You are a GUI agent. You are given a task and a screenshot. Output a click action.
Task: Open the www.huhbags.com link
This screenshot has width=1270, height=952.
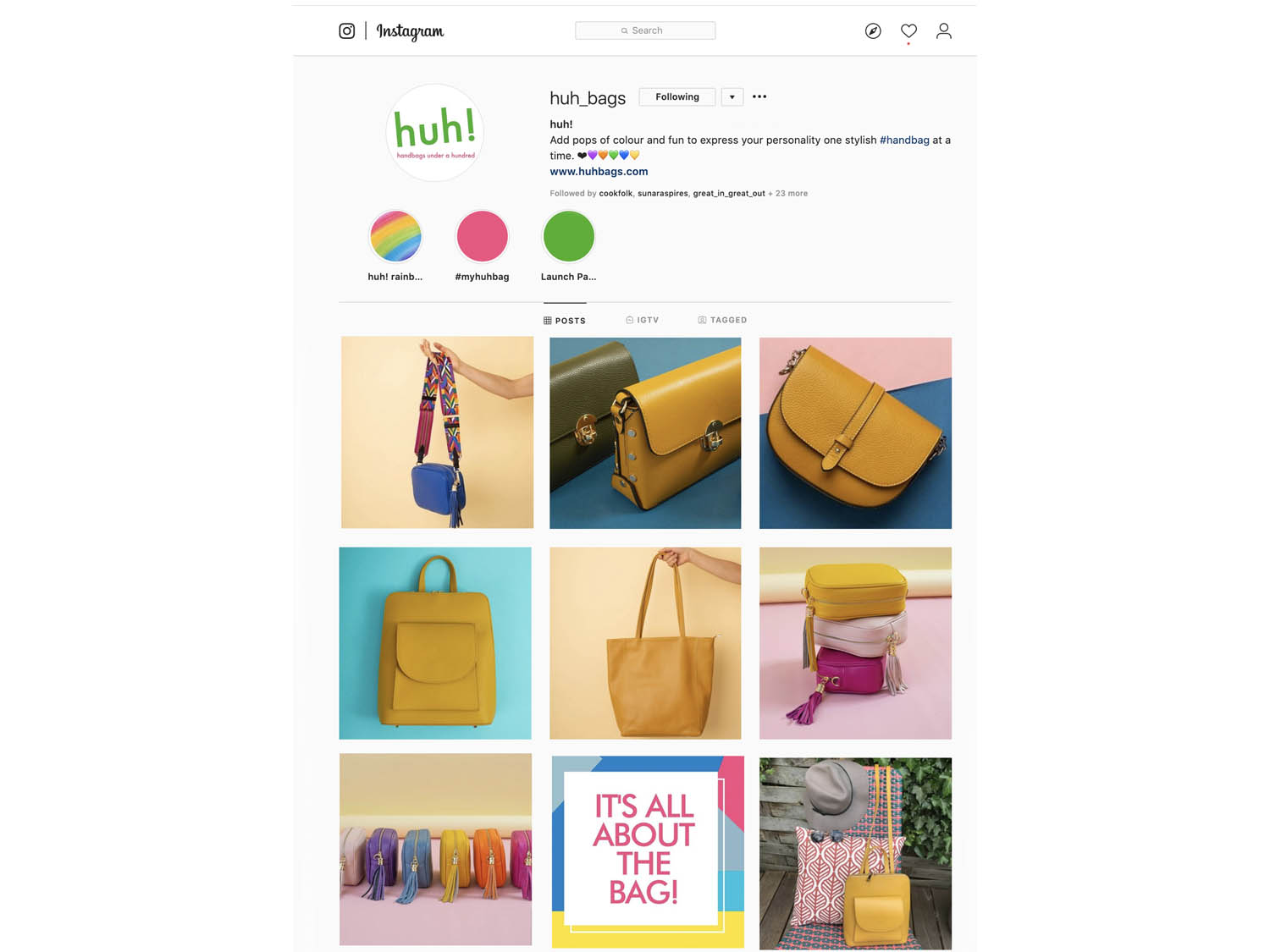coord(599,172)
